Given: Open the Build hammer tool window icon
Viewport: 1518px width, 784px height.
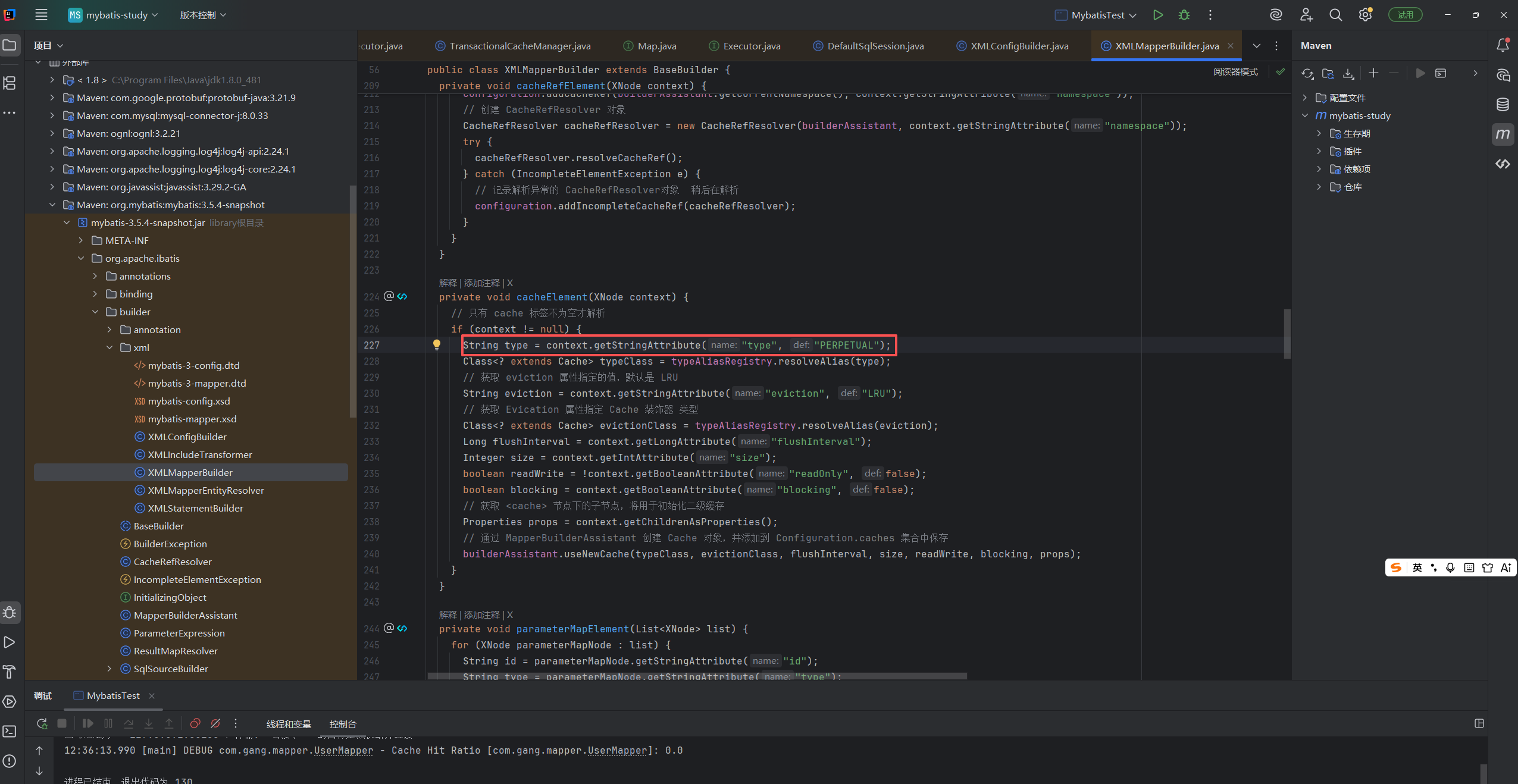Looking at the screenshot, I should coord(10,672).
